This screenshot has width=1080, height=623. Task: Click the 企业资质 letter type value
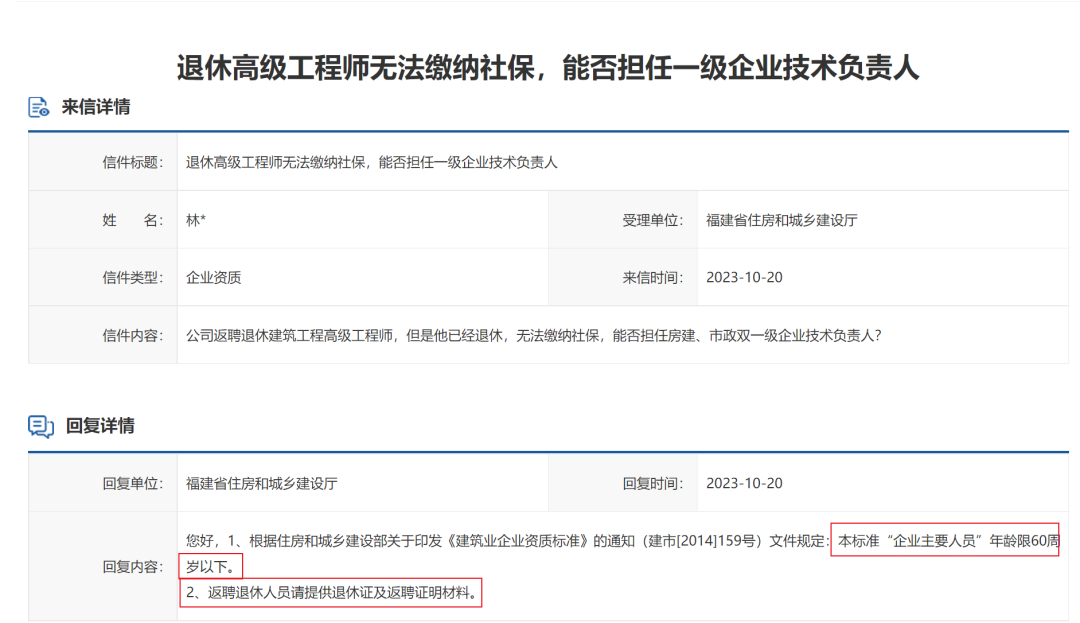[x=213, y=277]
